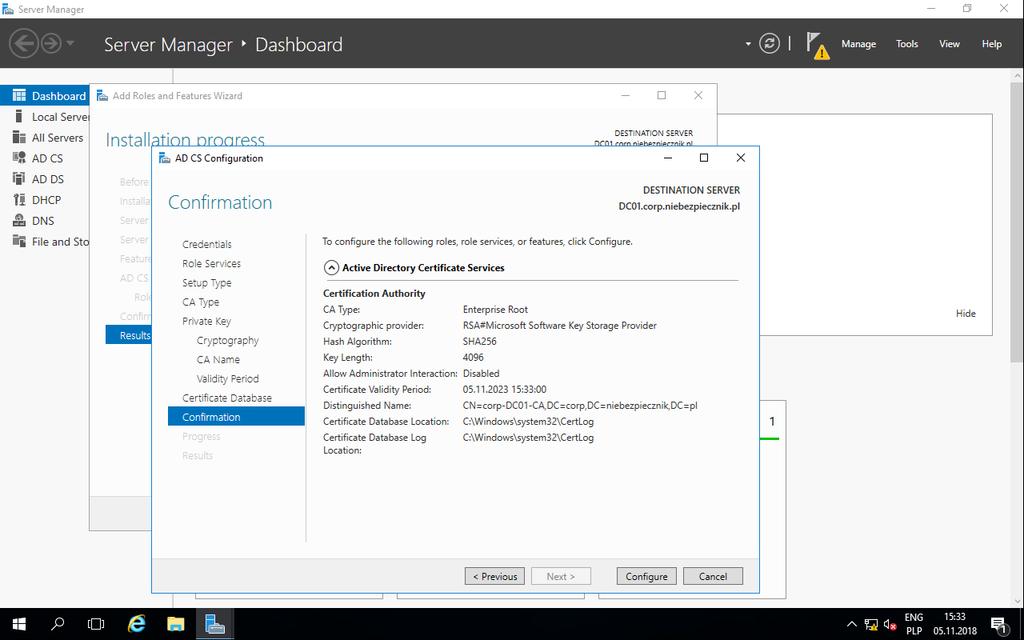
Task: Click the Previous button
Action: 494,577
